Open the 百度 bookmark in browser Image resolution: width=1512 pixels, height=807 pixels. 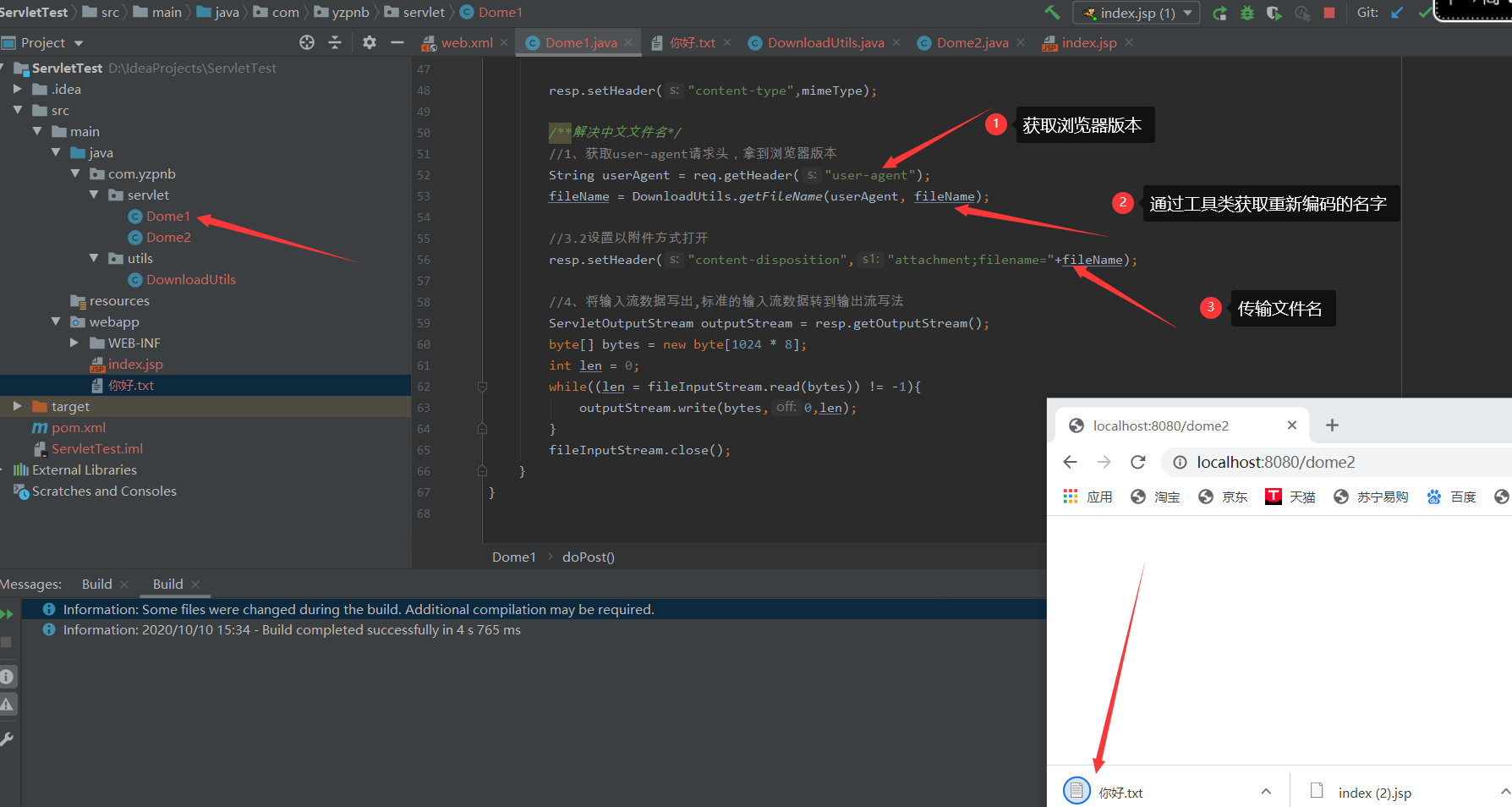pos(1451,497)
